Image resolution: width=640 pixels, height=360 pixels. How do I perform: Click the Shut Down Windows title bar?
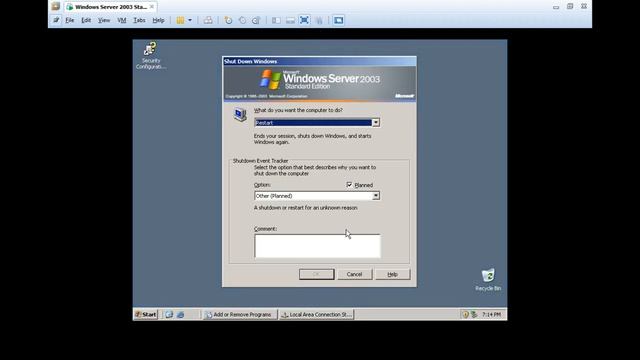(320, 61)
